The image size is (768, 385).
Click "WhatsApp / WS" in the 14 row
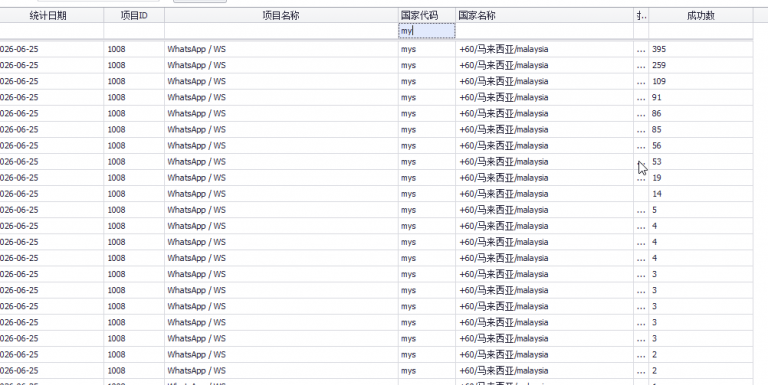[x=196, y=194]
